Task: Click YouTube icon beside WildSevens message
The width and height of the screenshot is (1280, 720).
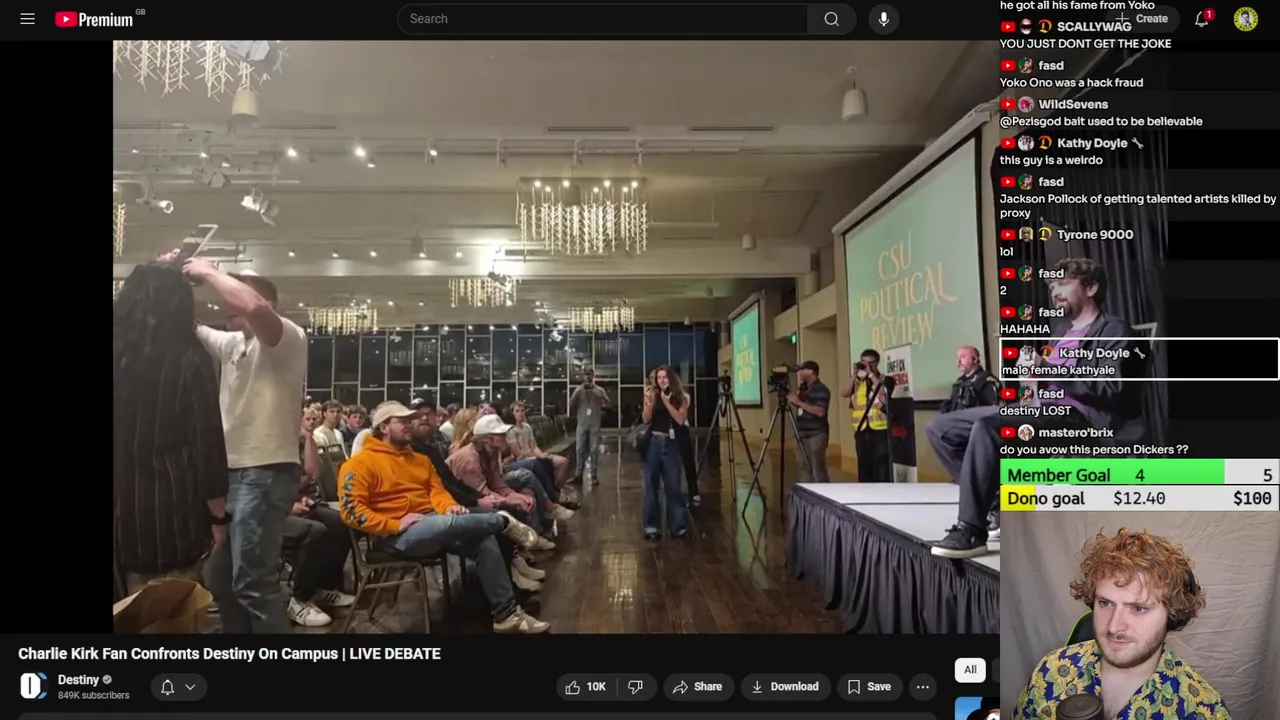Action: [1008, 104]
